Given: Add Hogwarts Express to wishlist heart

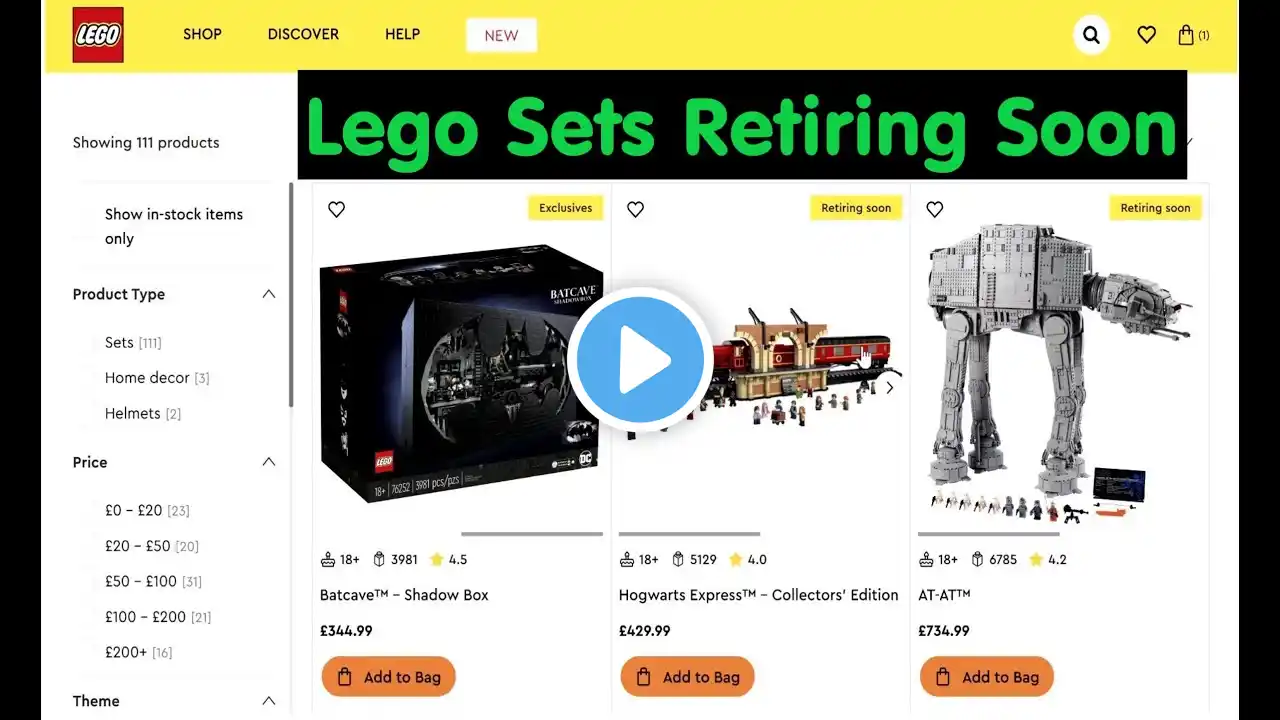Looking at the screenshot, I should pos(635,209).
